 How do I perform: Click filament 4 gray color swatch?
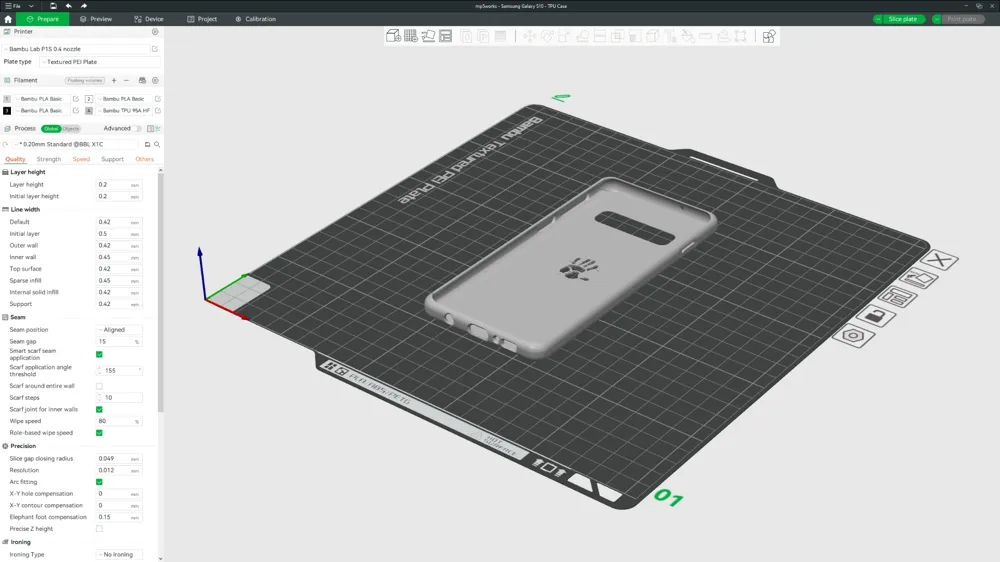tap(89, 110)
